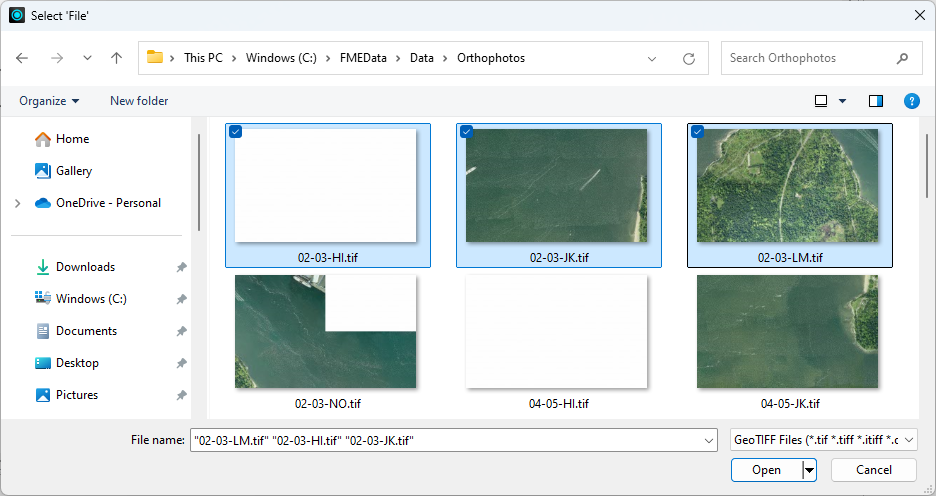Click the '04-05-JK.tif' file name label
This screenshot has width=936, height=496.
pos(790,403)
